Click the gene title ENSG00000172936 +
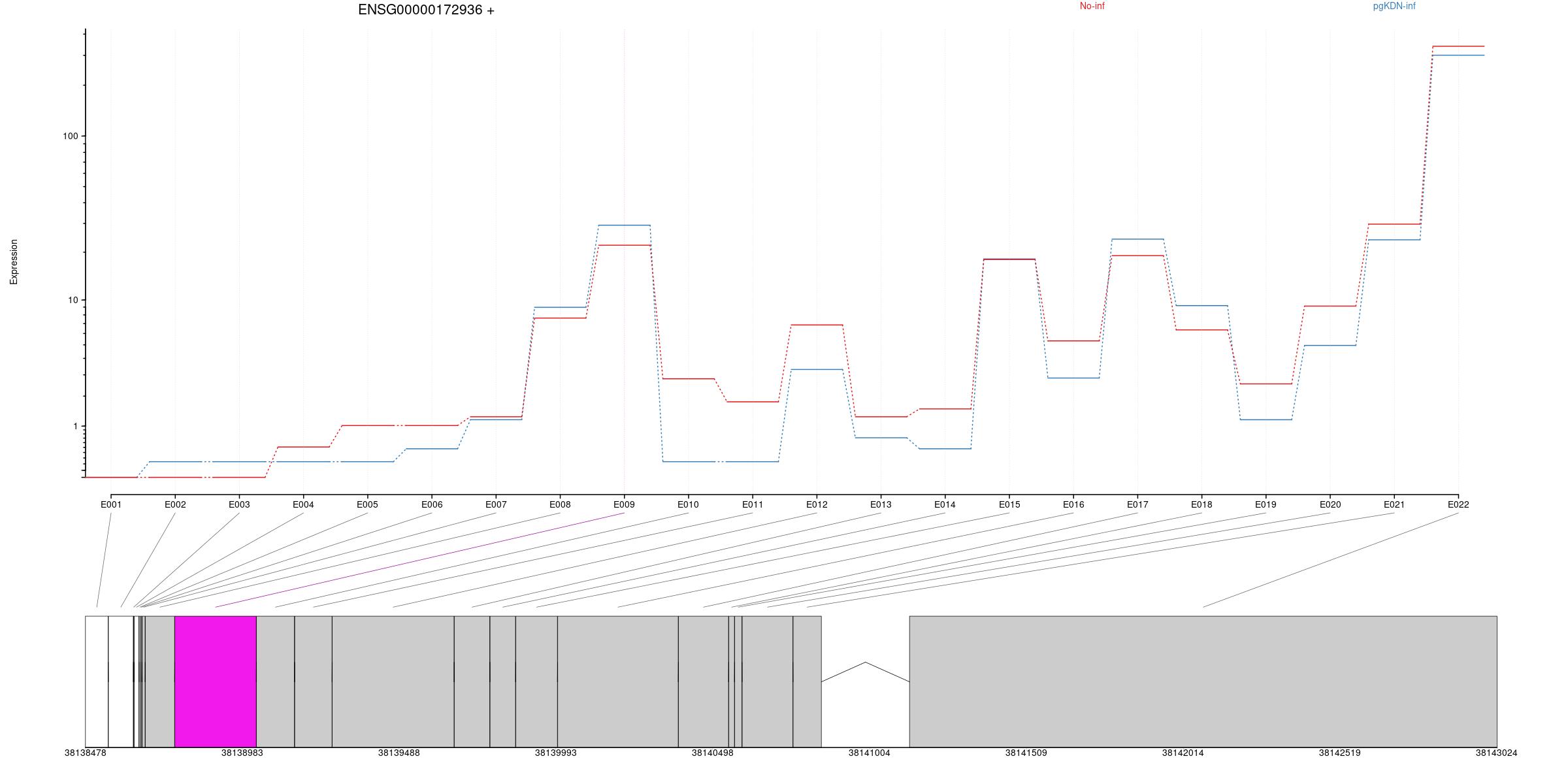Image resolution: width=1568 pixels, height=784 pixels. click(x=426, y=10)
